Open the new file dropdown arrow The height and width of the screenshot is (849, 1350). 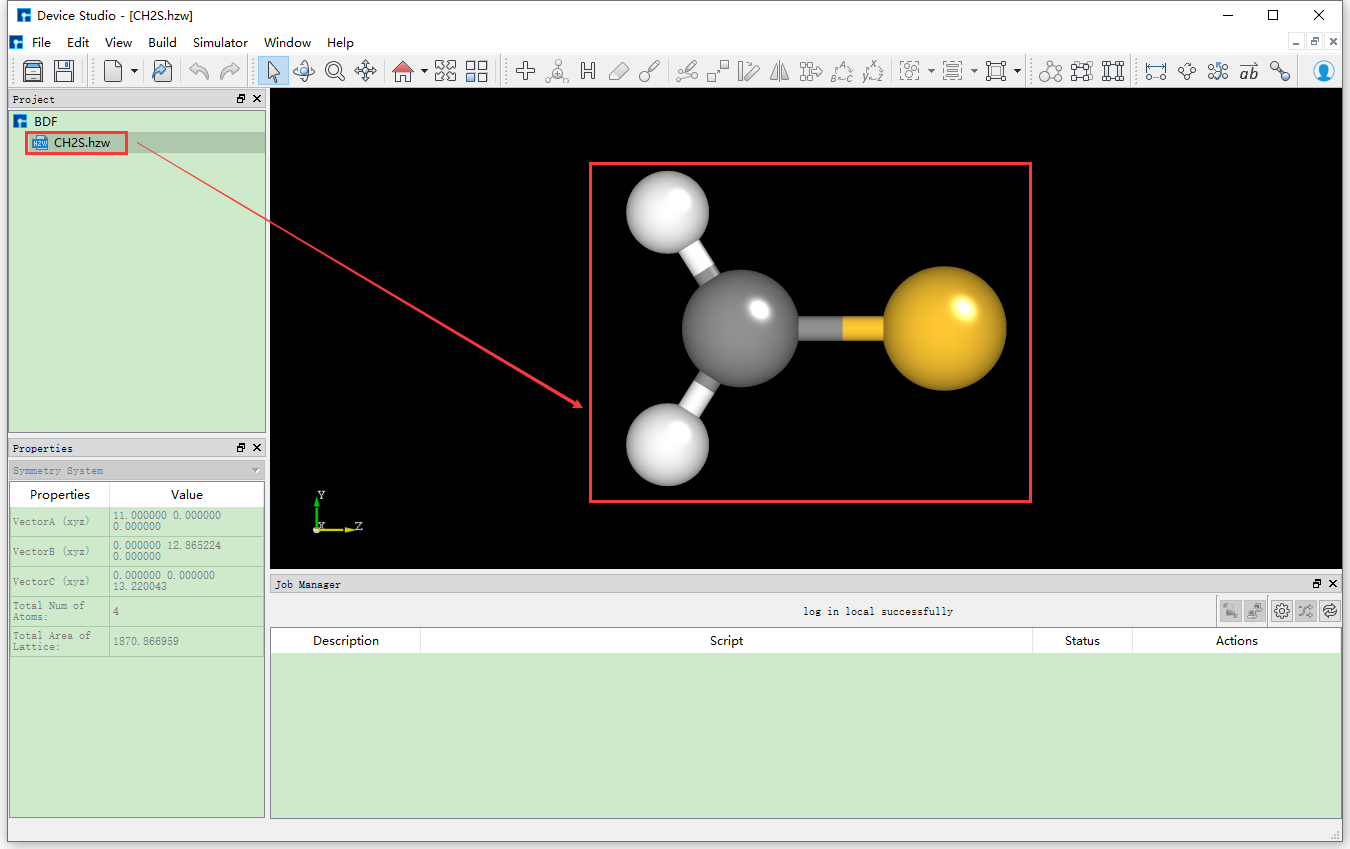(134, 71)
